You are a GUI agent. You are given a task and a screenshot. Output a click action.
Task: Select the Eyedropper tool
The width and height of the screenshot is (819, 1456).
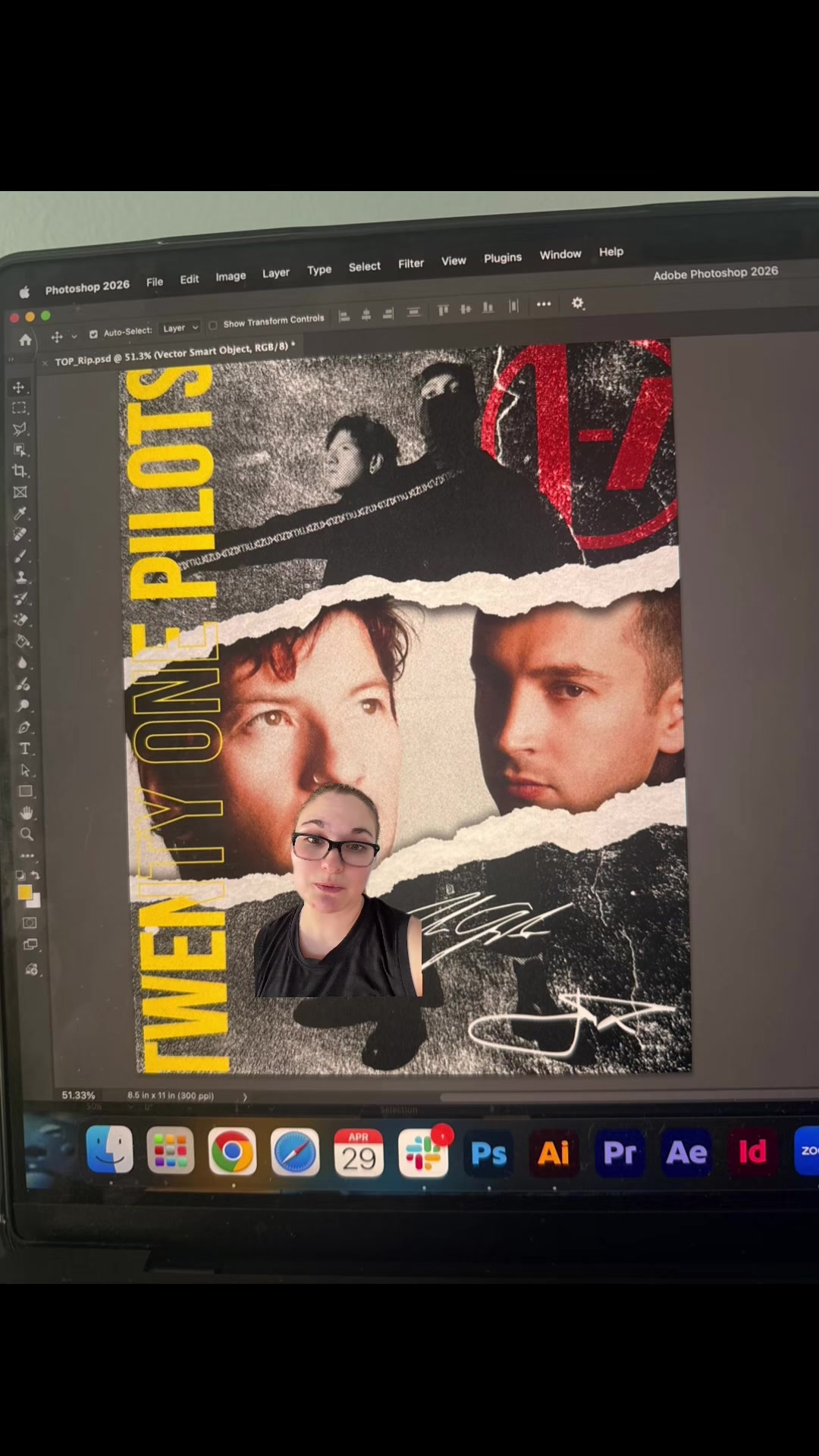pos(20,513)
